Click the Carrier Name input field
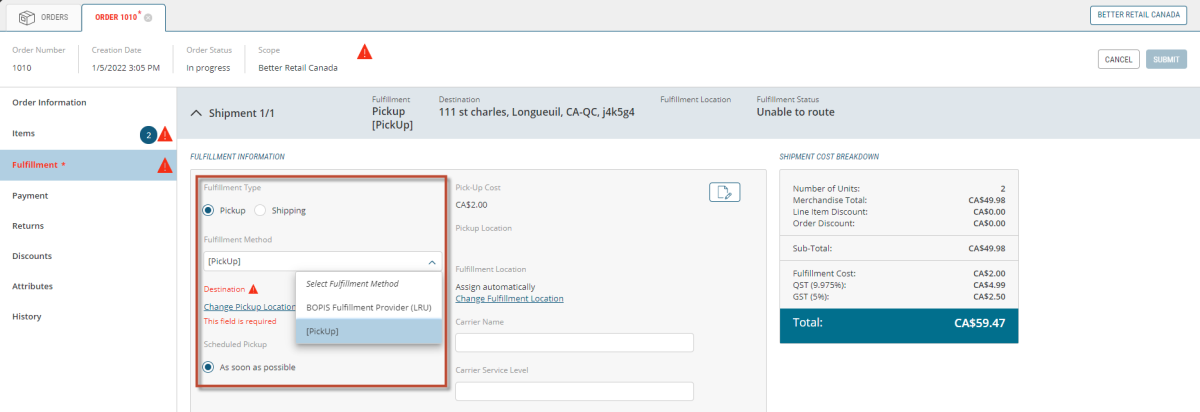The width and height of the screenshot is (1200, 412). pyautogui.click(x=574, y=343)
